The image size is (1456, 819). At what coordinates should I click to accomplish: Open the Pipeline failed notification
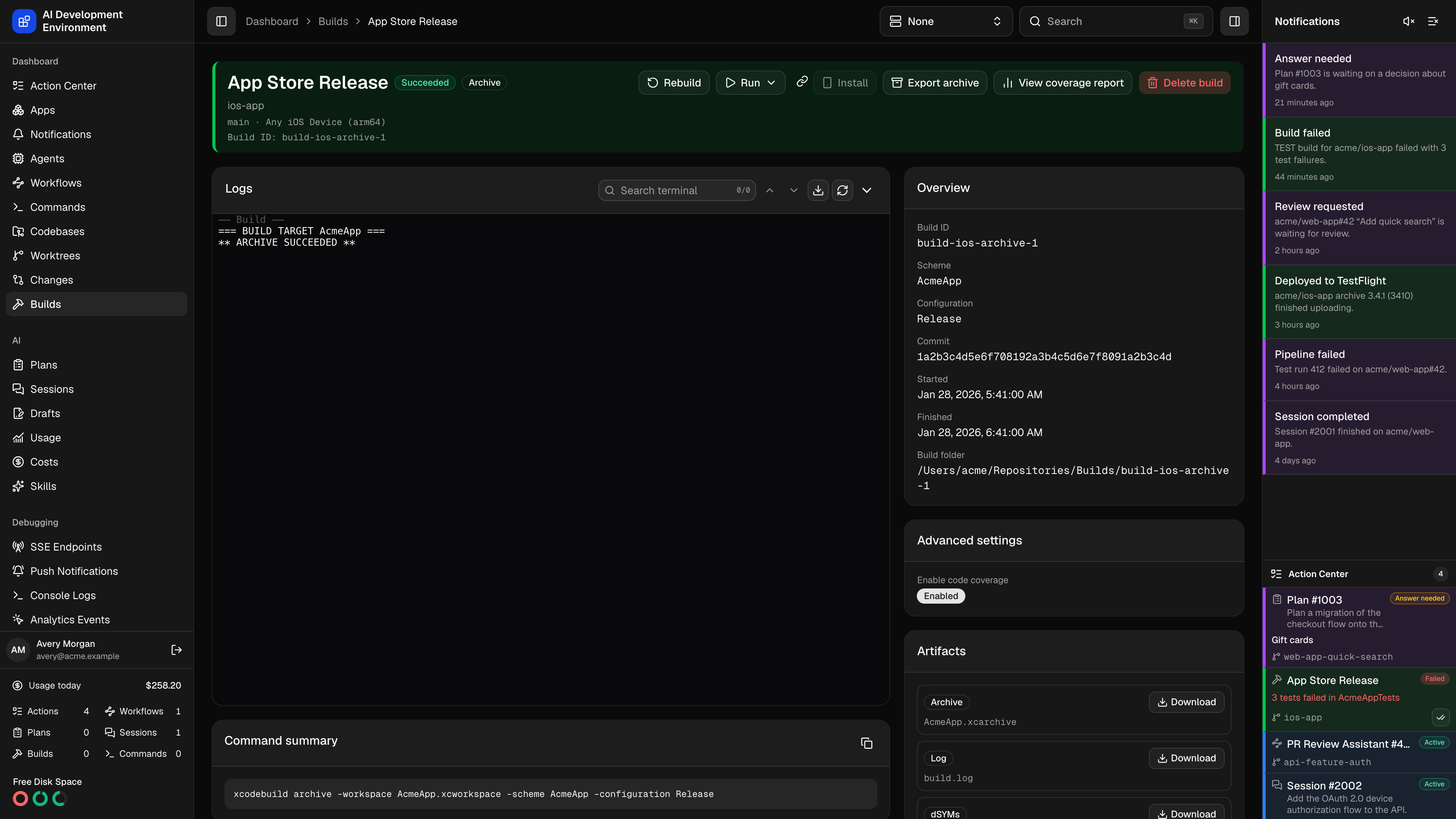pos(1359,370)
